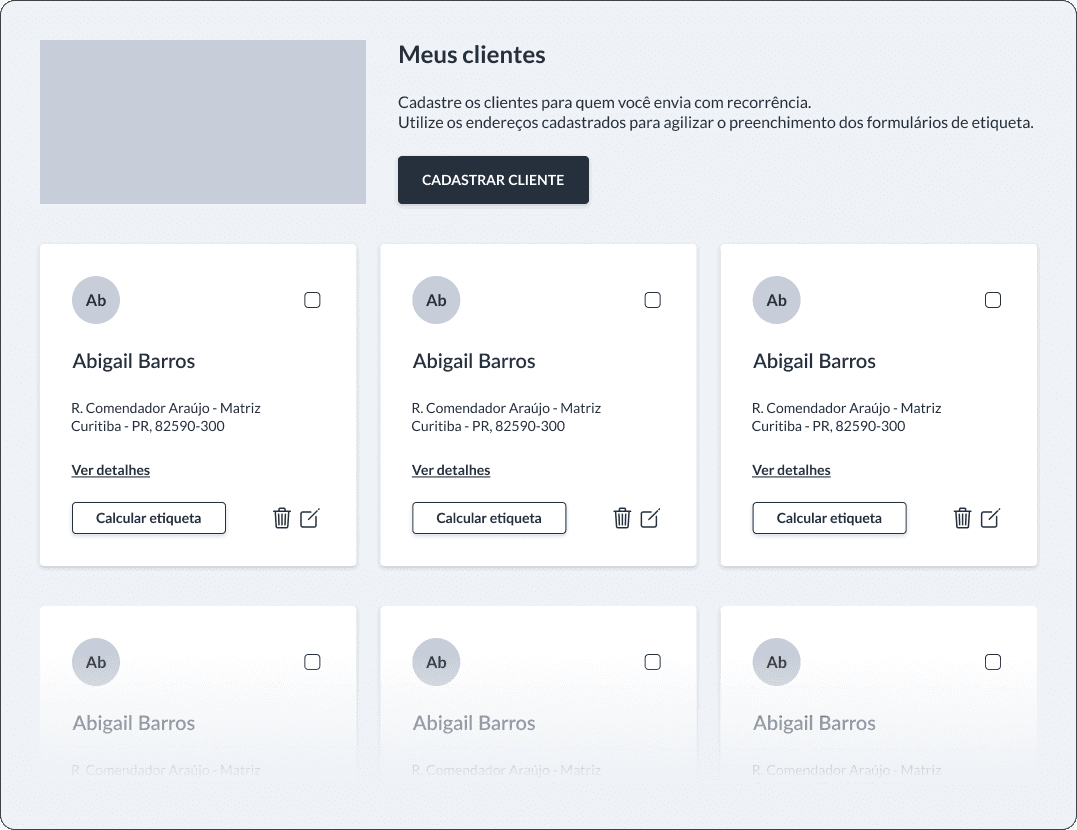Click Abigail Barros name on first bottom-row card
The image size is (1077, 830).
(134, 724)
